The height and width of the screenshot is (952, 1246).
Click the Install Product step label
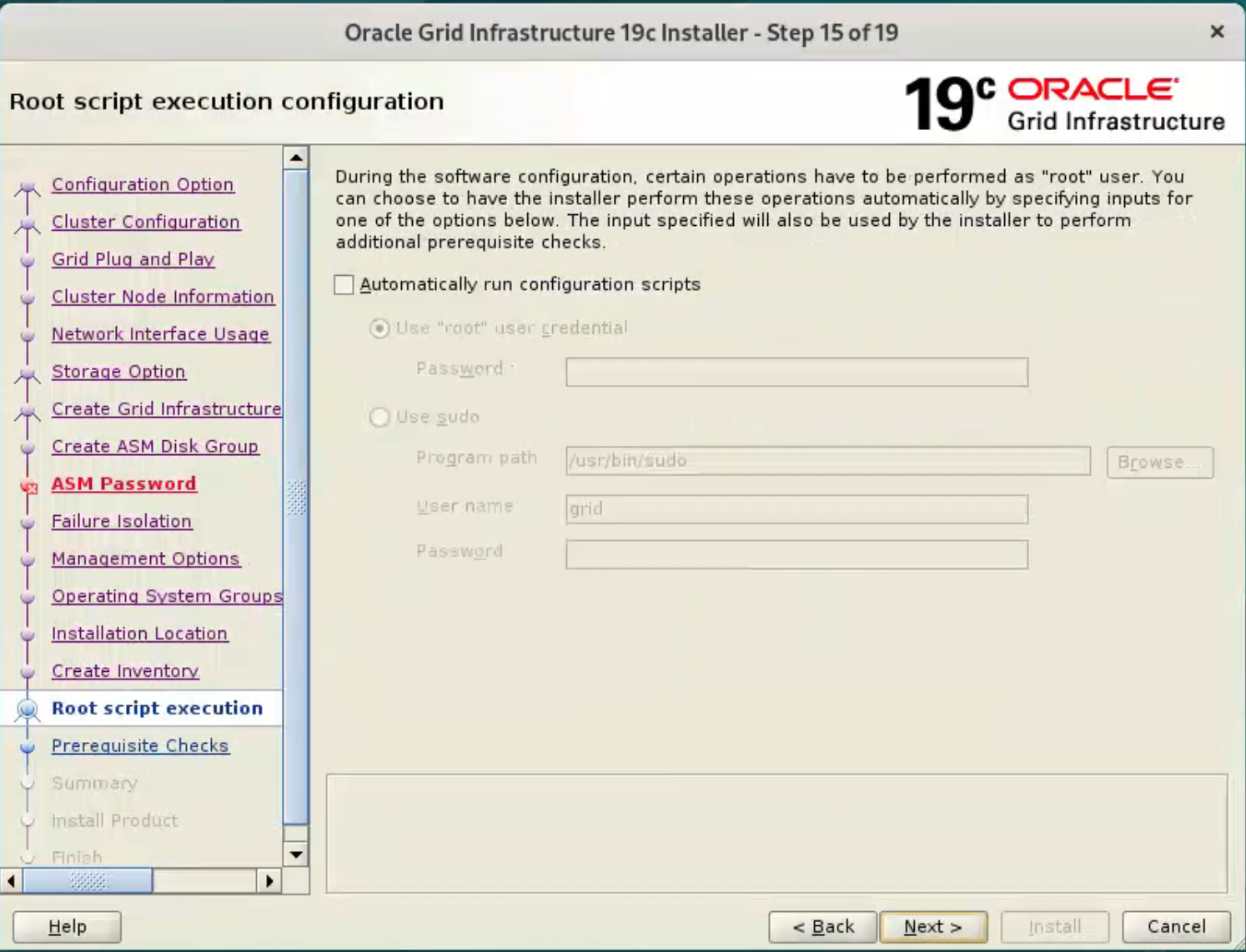[115, 820]
